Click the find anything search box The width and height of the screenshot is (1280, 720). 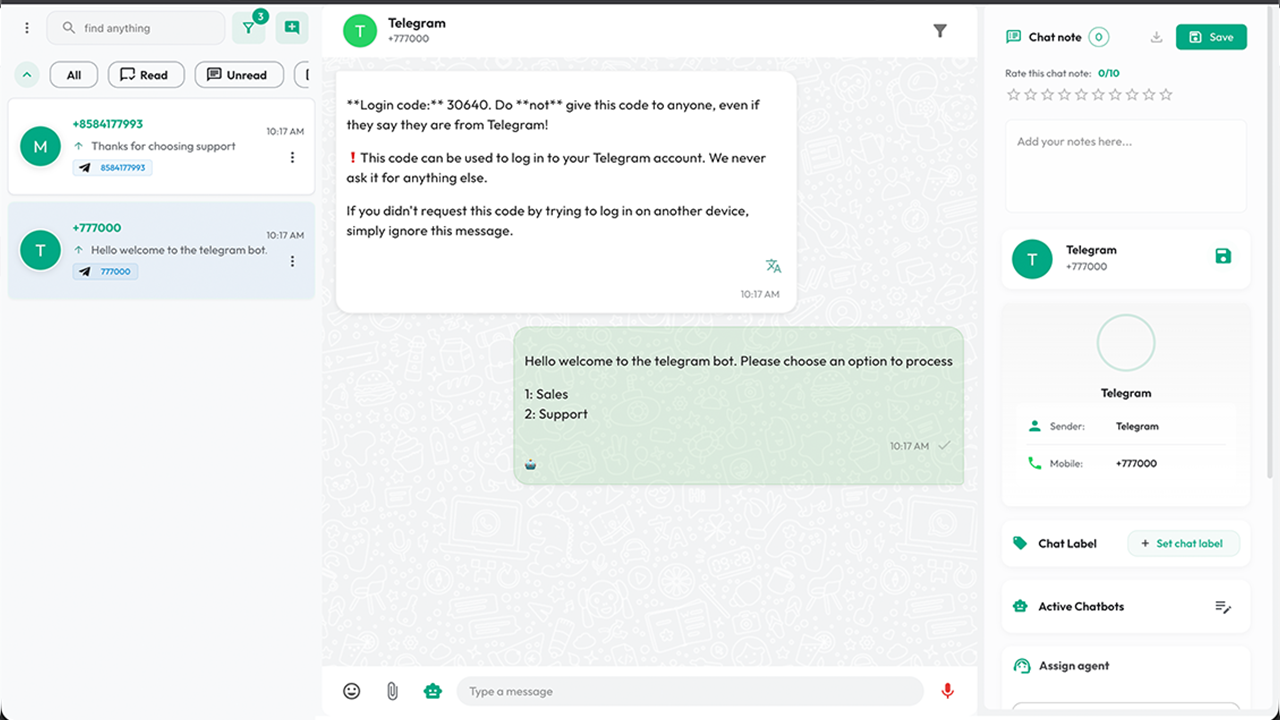136,28
